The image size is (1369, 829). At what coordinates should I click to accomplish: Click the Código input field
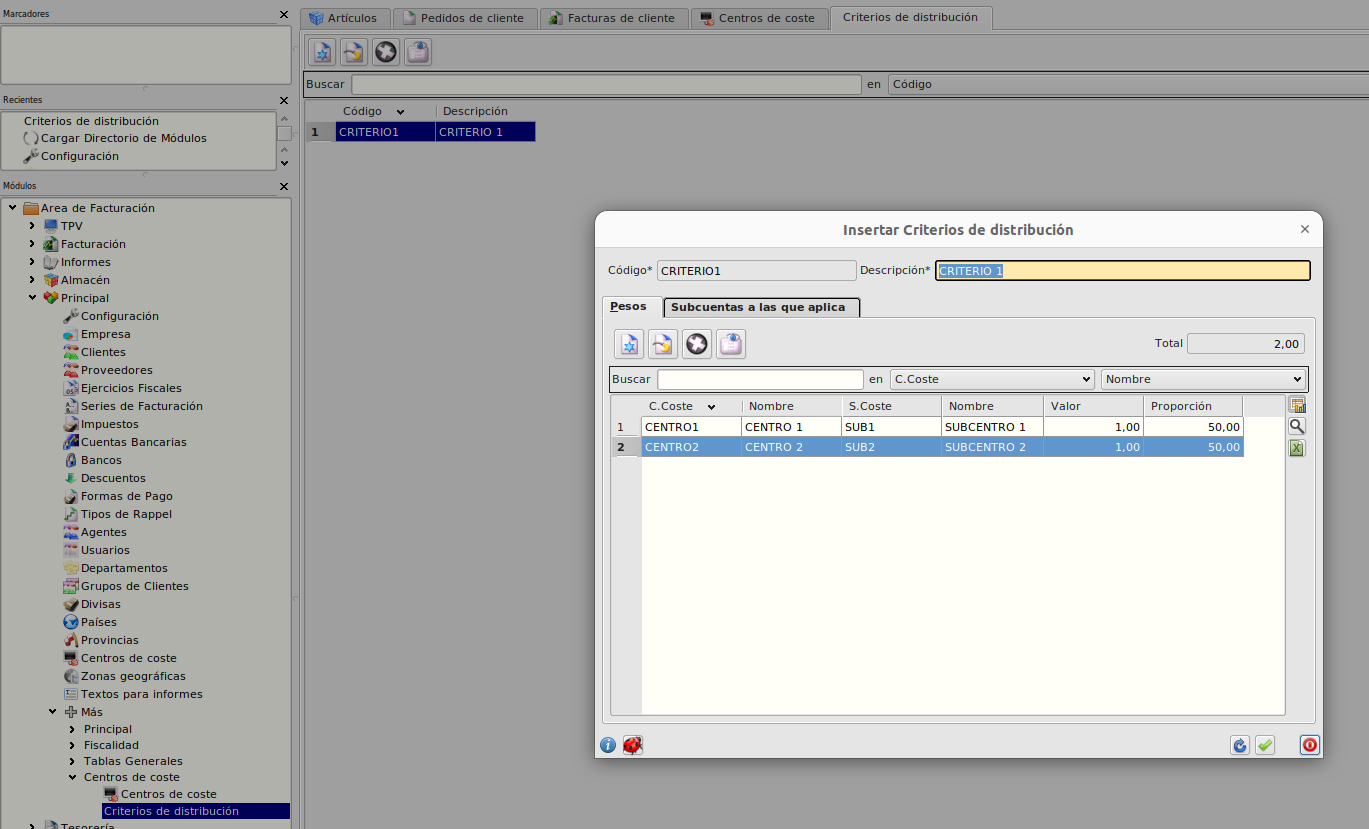coord(756,270)
